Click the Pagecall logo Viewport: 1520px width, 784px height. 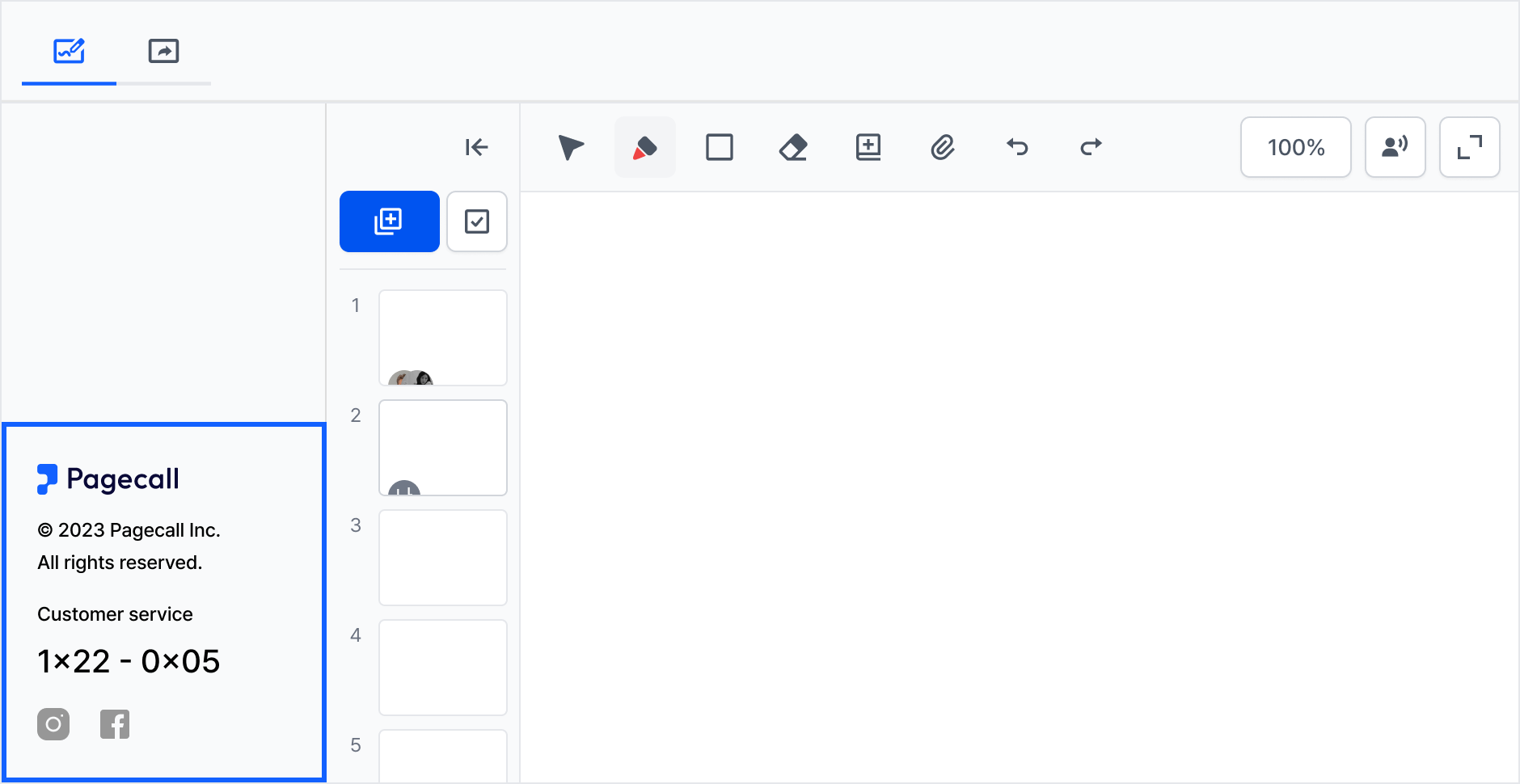[108, 479]
